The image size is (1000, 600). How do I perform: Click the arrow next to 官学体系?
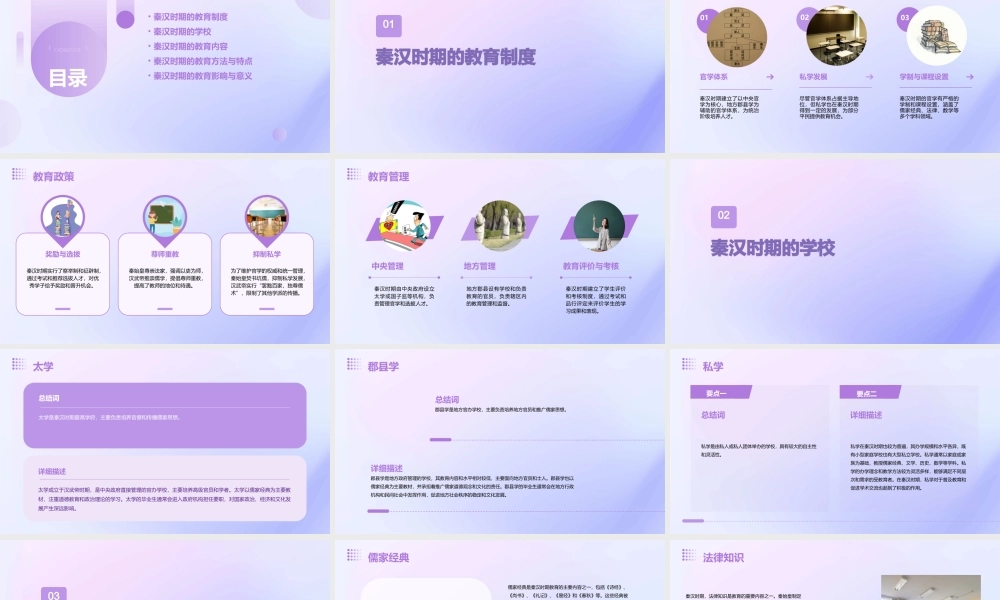pos(770,77)
